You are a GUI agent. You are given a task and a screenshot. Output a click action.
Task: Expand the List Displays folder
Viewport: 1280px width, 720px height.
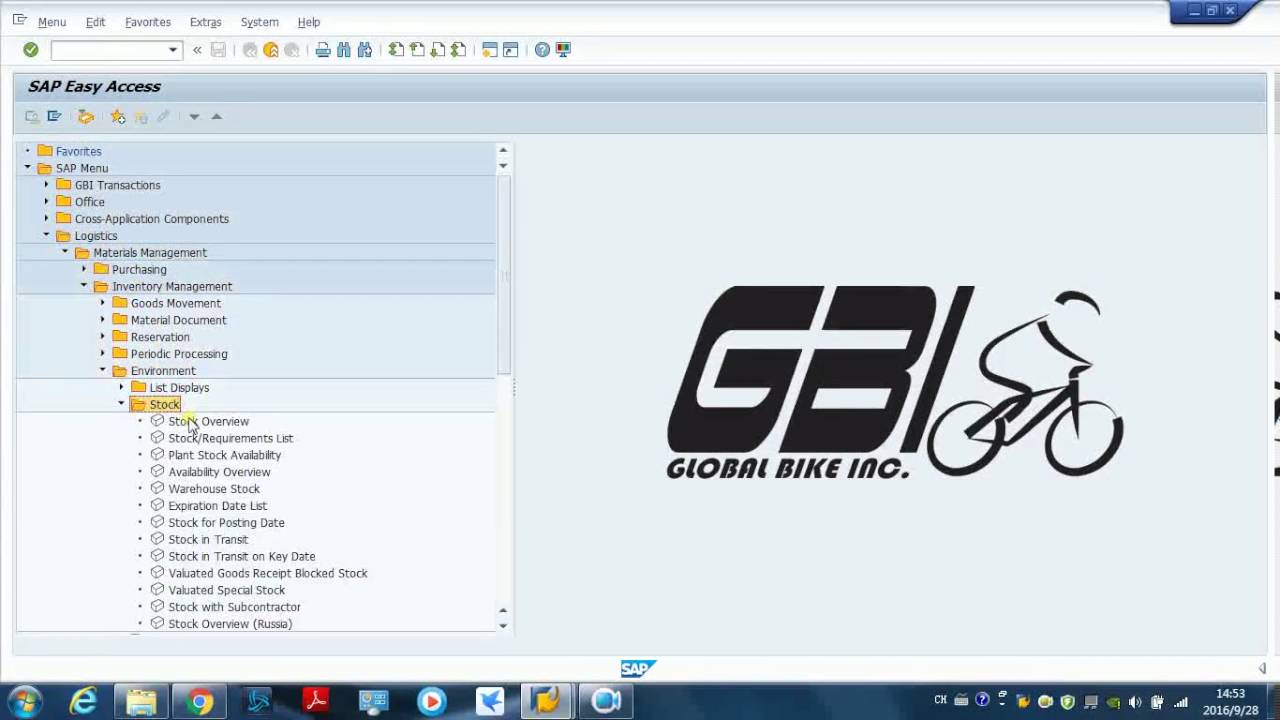(x=121, y=387)
